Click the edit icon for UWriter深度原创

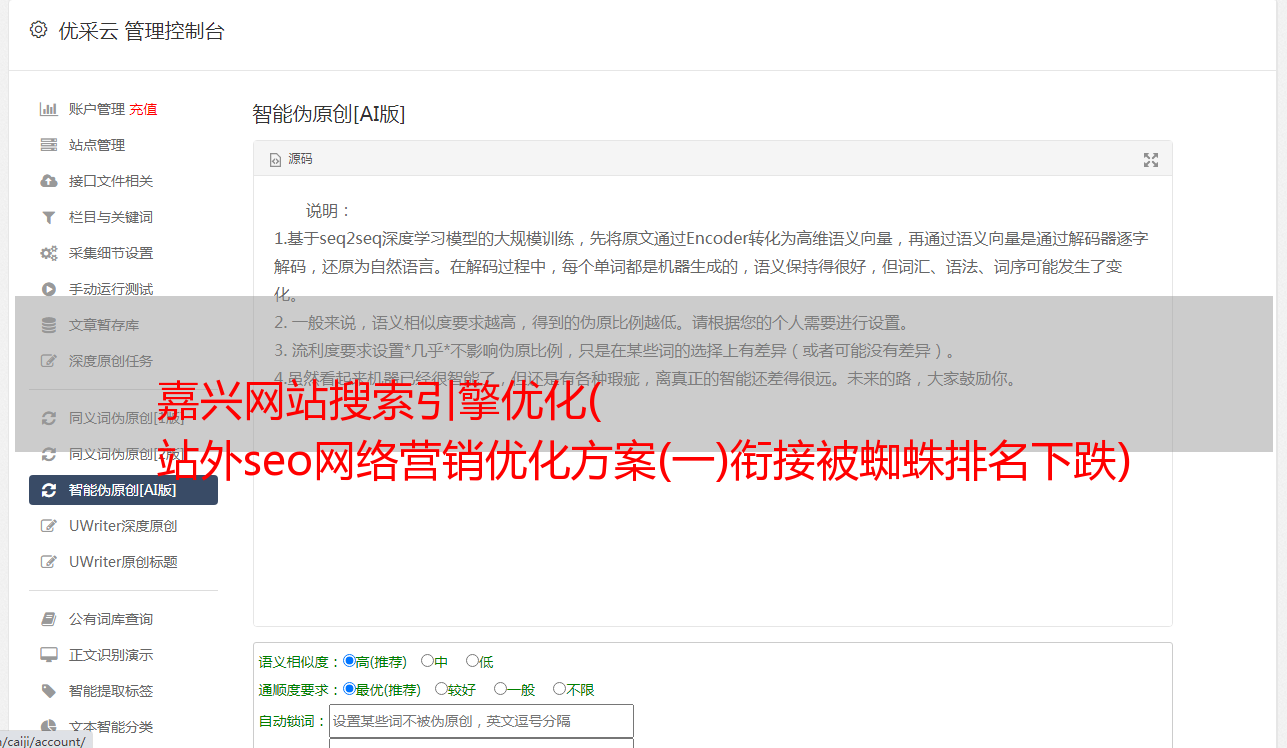point(48,526)
